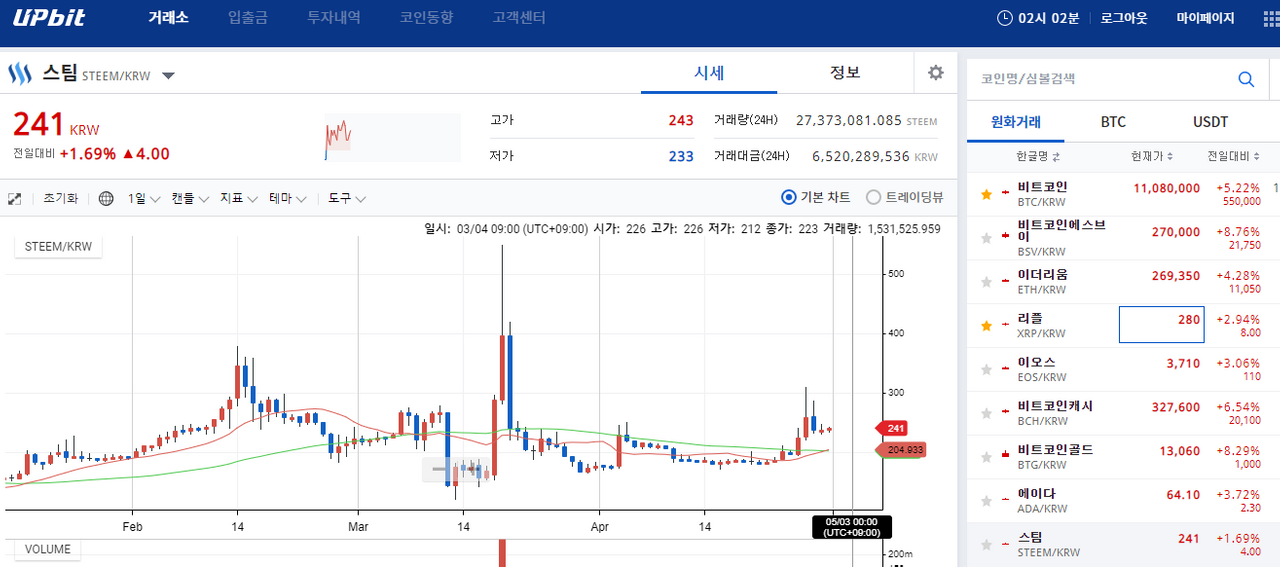The height and width of the screenshot is (567, 1280).
Task: Open the 투자내역 menu
Action: coord(334,18)
